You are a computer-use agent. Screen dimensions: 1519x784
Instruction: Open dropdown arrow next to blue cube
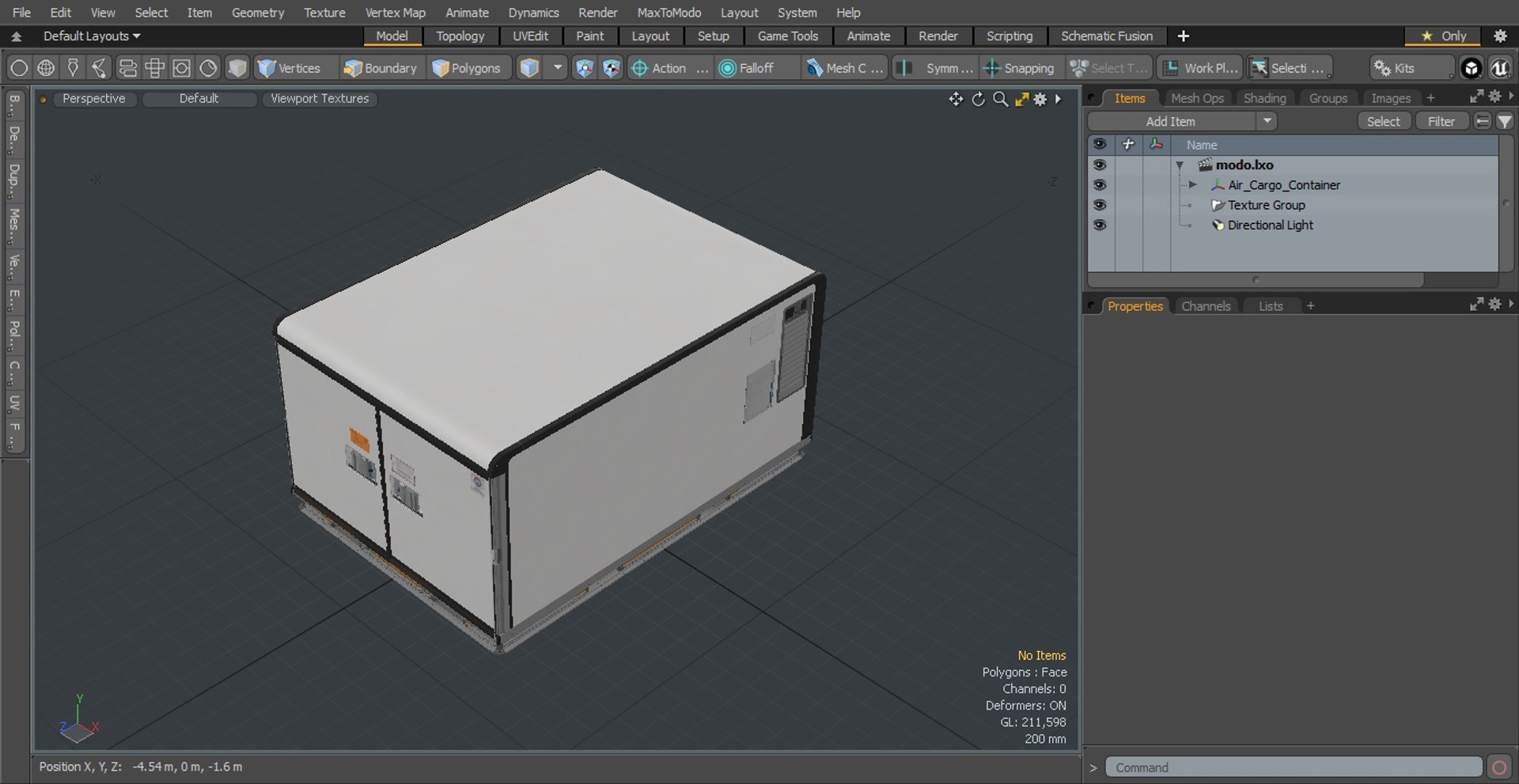pos(557,68)
